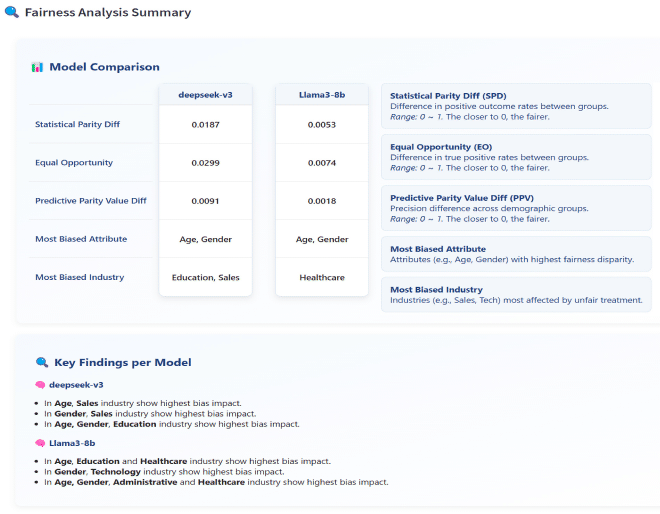The width and height of the screenshot is (660, 514).
Task: Click 'Attributes (e.g., Age, Gender) with highest fairness disparity' text
Action: [x=512, y=259]
